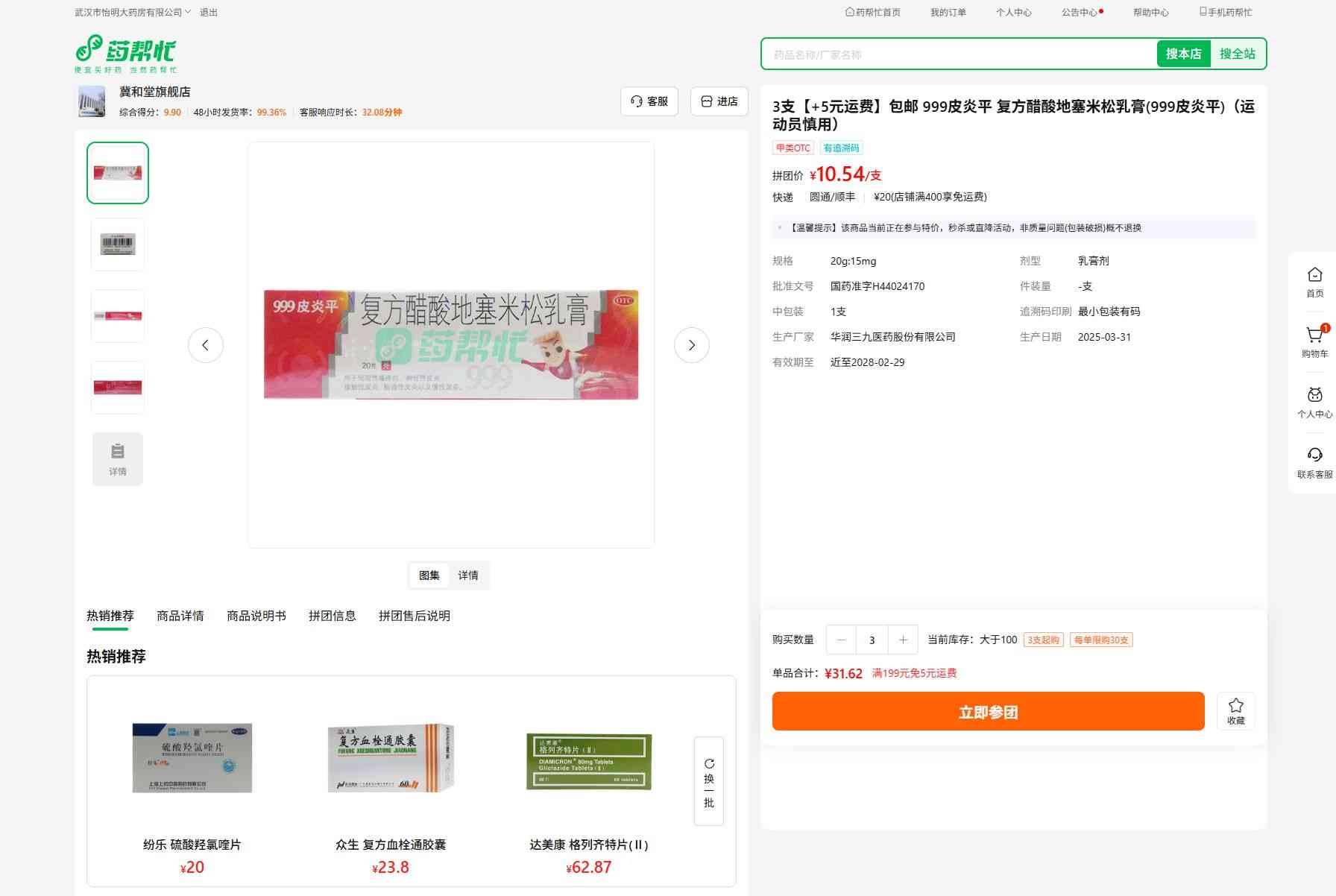Select the barcode product thumbnail
The image size is (1336, 896).
pos(118,244)
